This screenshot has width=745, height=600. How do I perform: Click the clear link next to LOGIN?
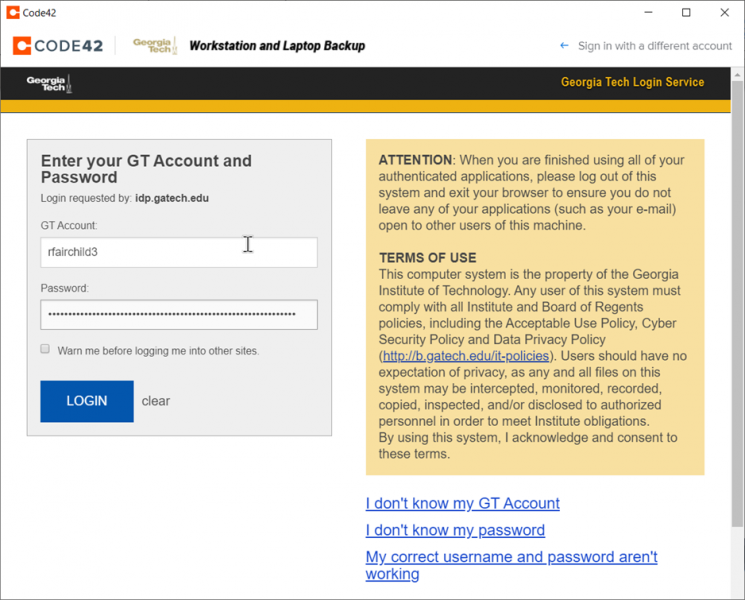click(156, 401)
